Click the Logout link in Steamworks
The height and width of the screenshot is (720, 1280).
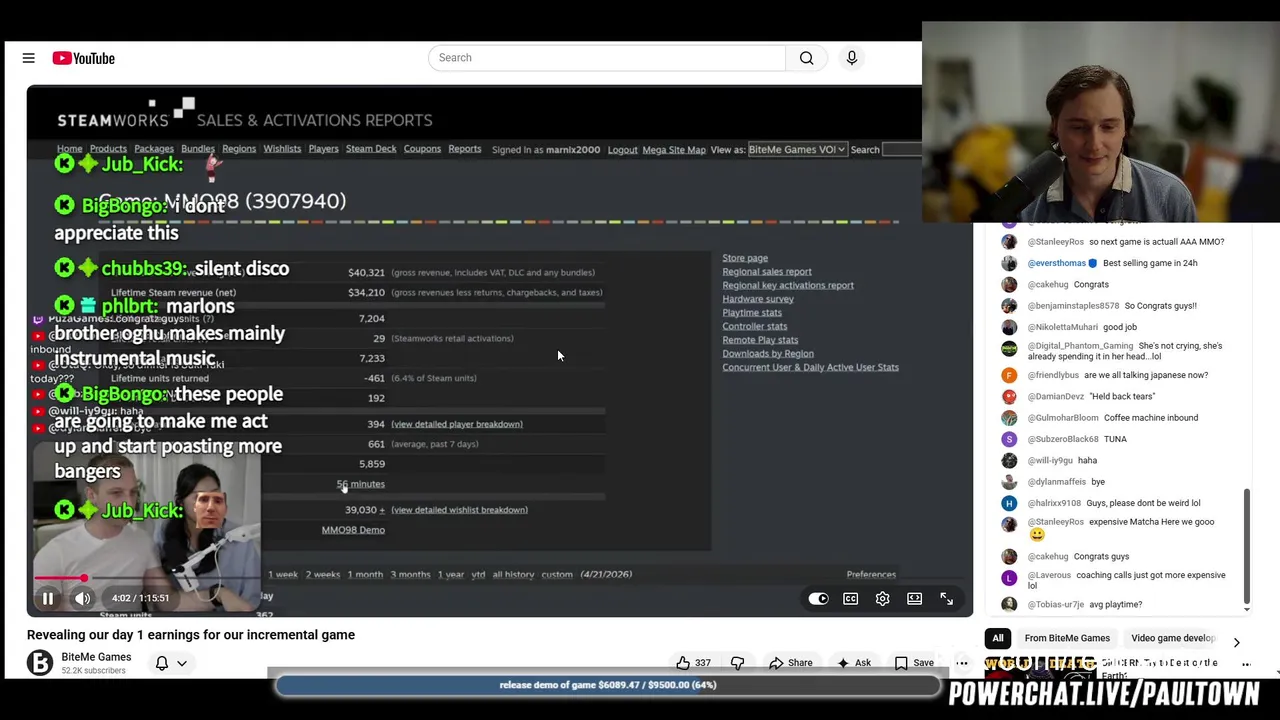(x=622, y=150)
